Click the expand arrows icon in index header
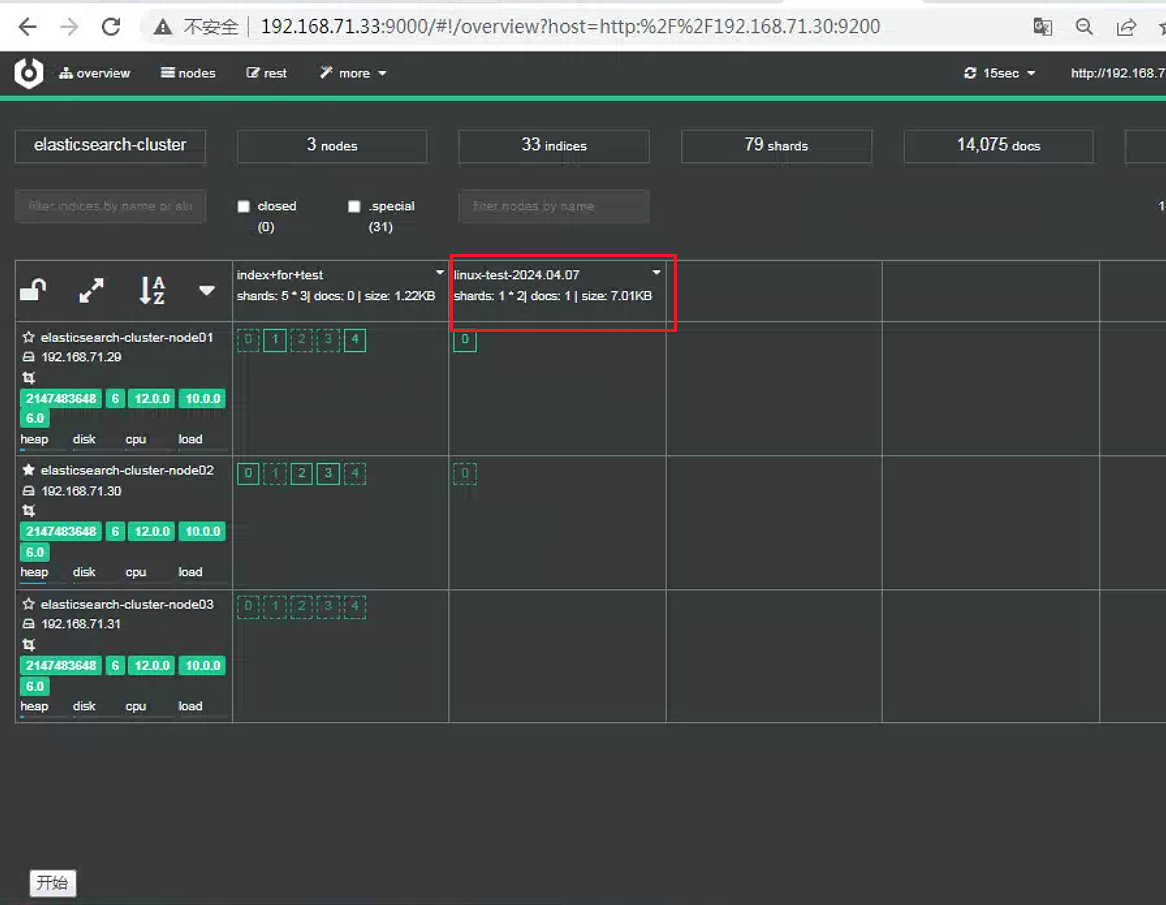Viewport: 1166px width, 905px height. click(91, 290)
